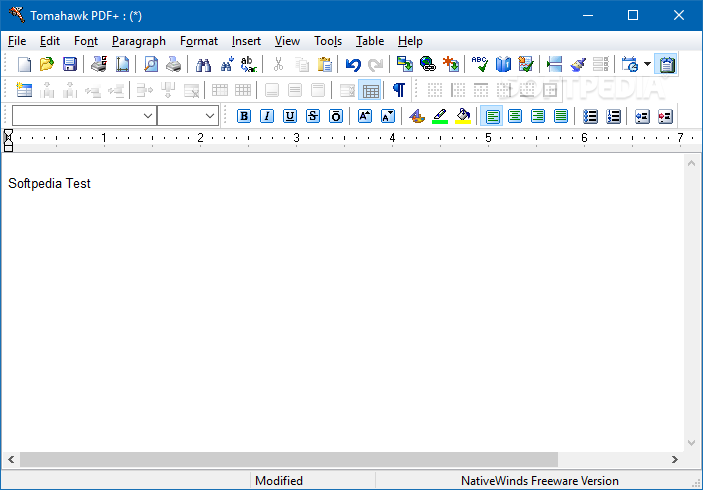
Task: Create a new document with toolbar icon
Action: [x=24, y=65]
